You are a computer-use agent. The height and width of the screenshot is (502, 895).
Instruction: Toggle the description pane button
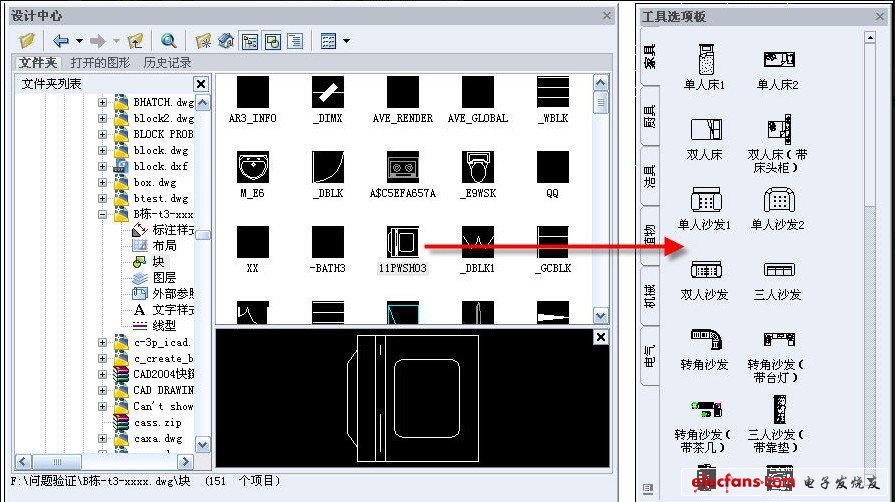click(x=294, y=41)
